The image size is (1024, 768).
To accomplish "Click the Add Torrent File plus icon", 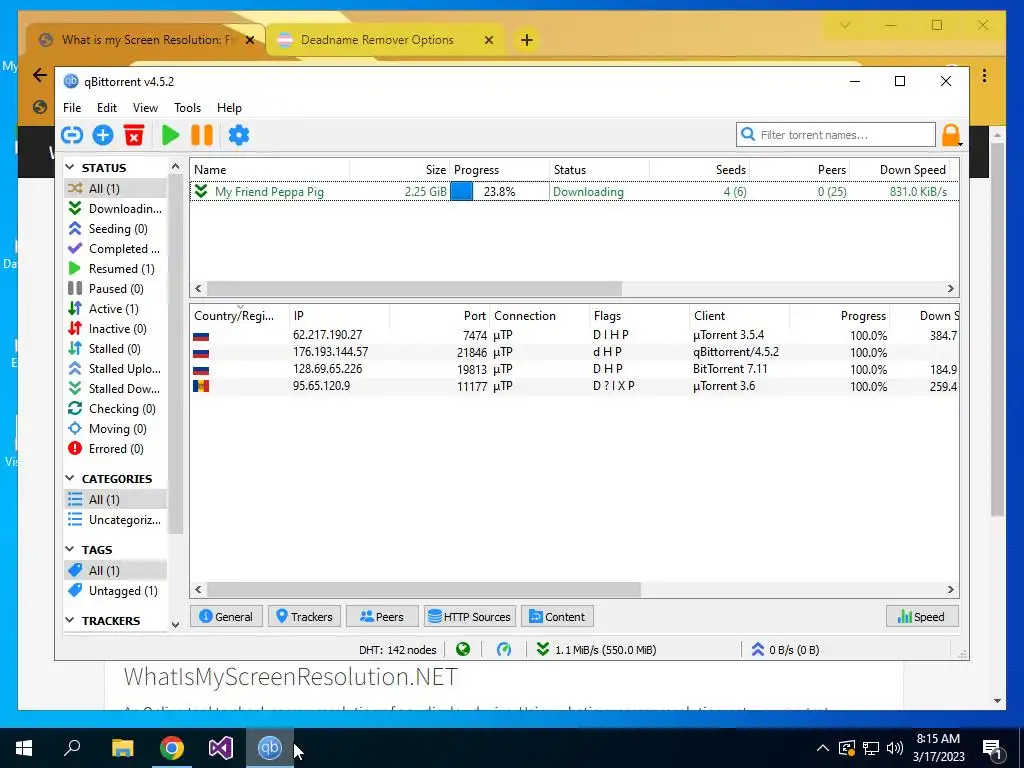I will tap(103, 135).
